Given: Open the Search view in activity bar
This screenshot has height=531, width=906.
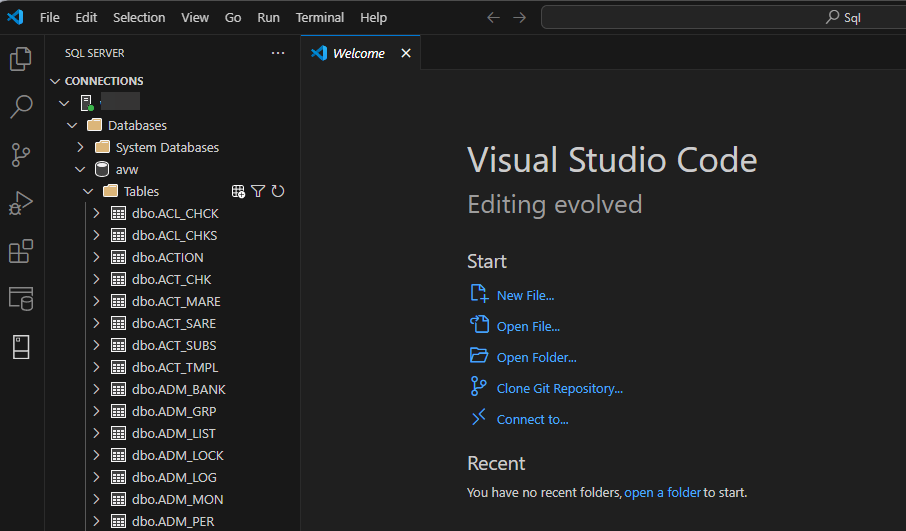Looking at the screenshot, I should [21, 107].
